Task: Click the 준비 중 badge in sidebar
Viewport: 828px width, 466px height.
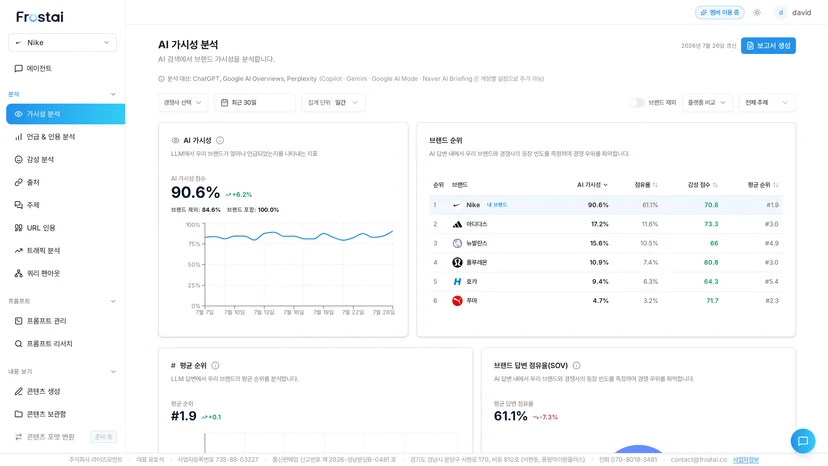Action: tap(103, 437)
